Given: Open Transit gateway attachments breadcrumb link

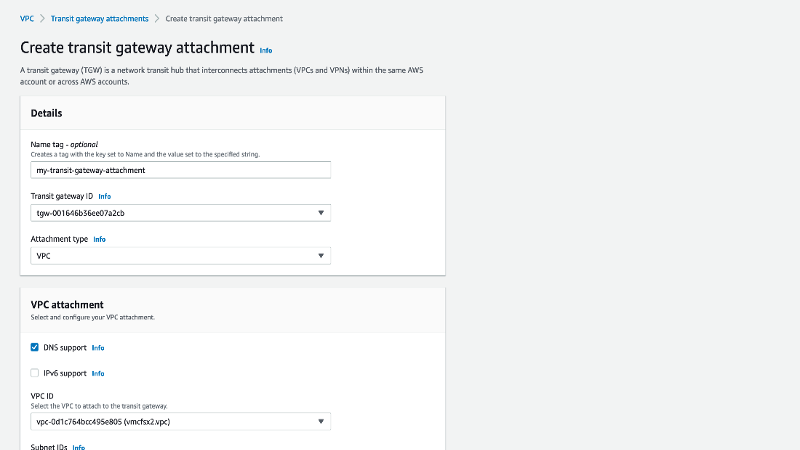Looking at the screenshot, I should click(x=100, y=18).
